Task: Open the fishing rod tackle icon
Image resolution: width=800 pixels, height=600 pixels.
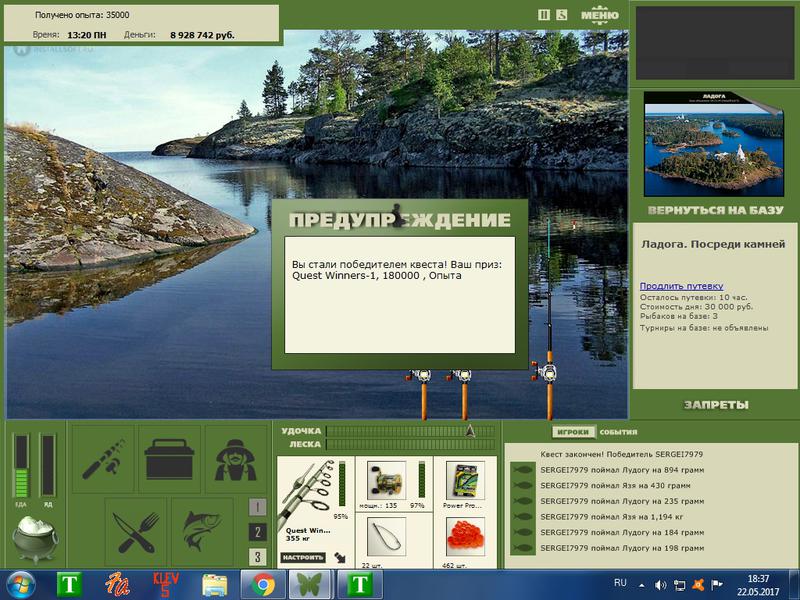Action: pyautogui.click(x=103, y=459)
